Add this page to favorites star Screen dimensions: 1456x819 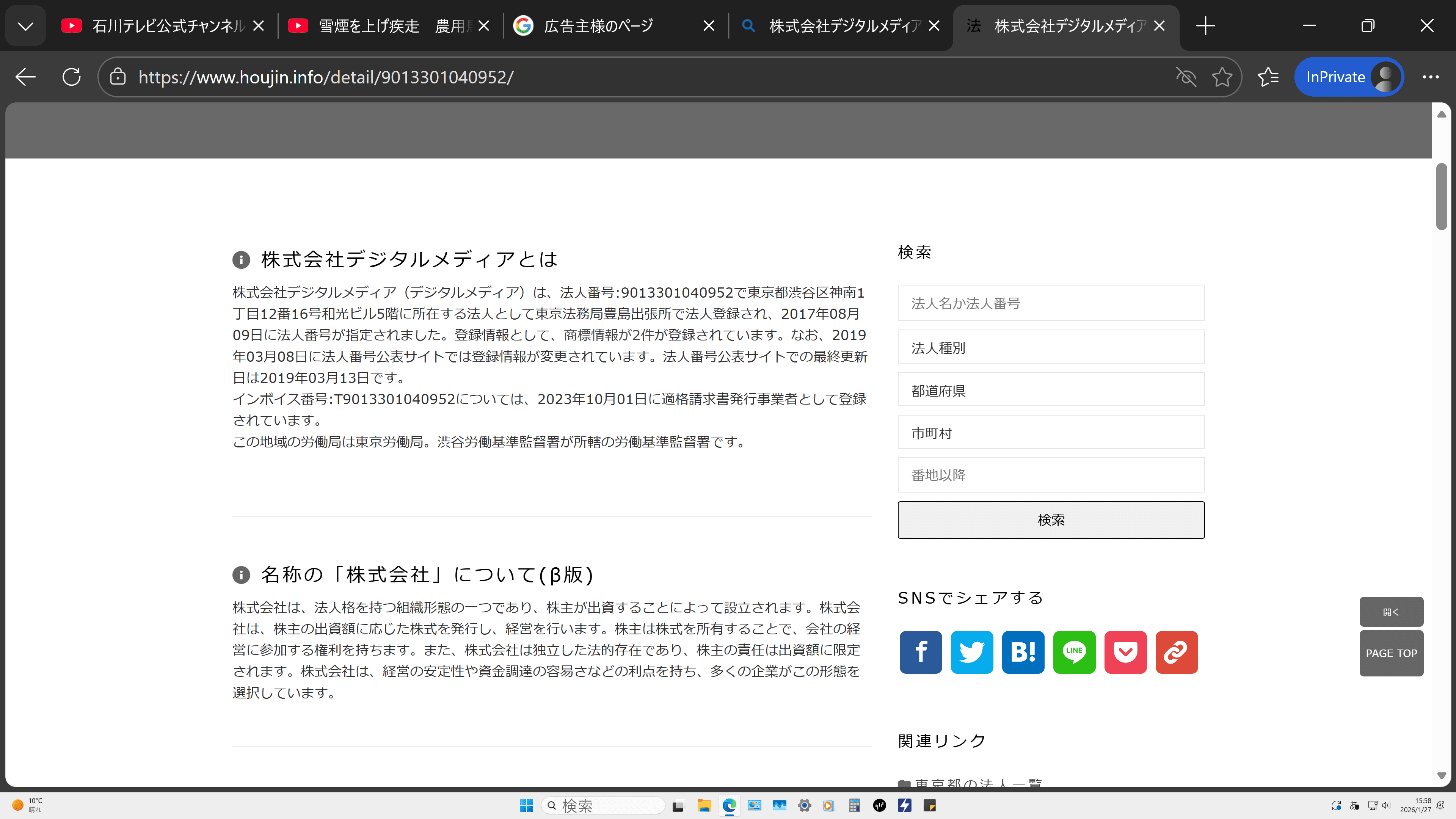pyautogui.click(x=1221, y=77)
